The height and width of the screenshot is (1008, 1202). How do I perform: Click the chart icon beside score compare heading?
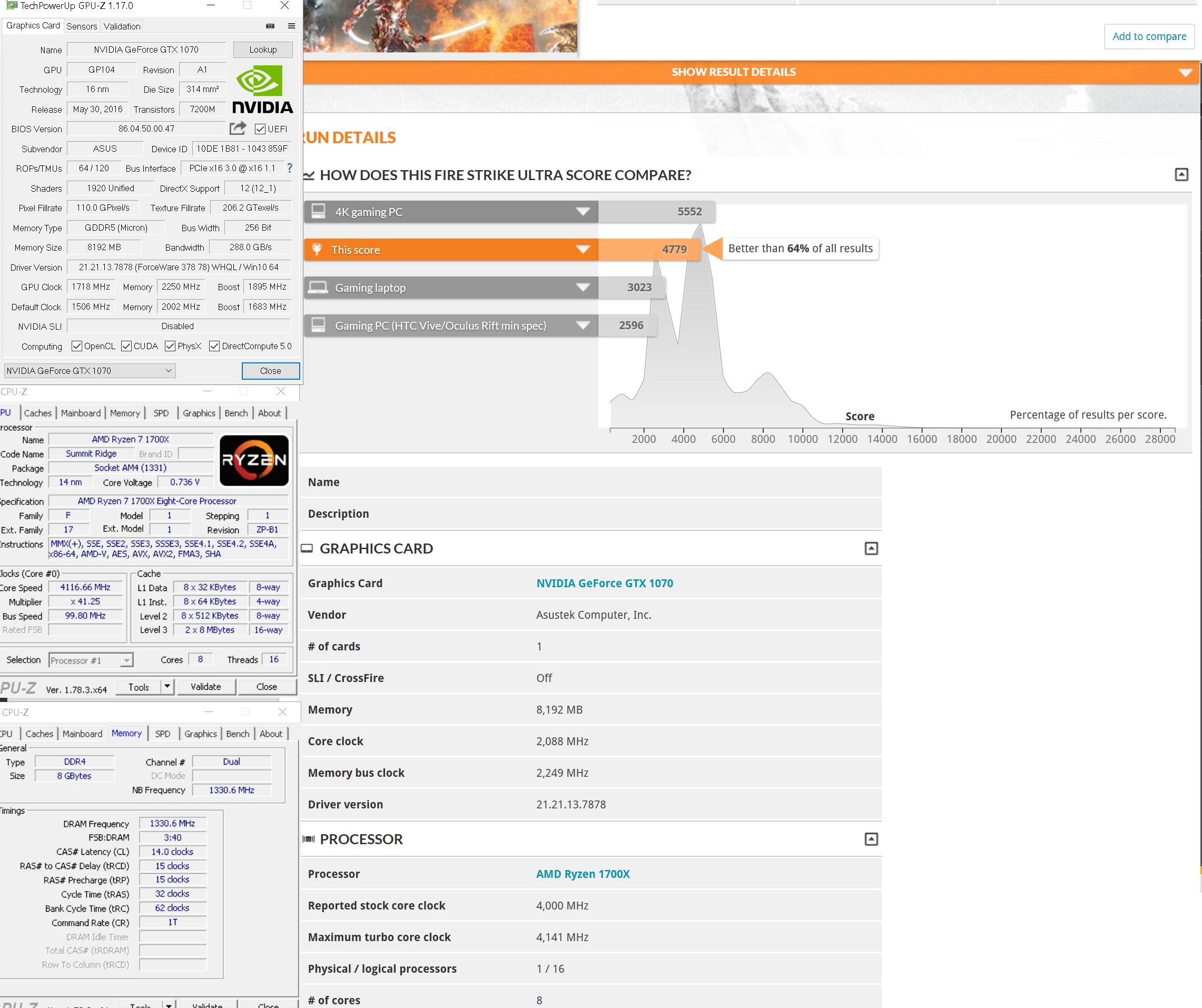[x=309, y=175]
